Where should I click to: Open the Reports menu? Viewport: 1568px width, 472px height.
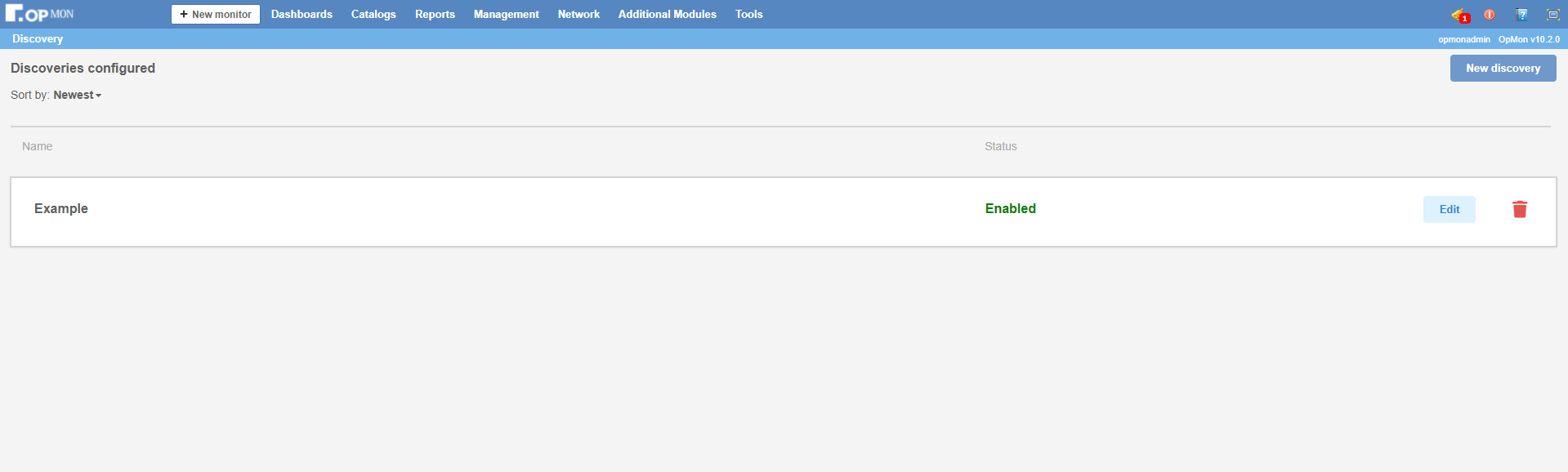(x=435, y=15)
